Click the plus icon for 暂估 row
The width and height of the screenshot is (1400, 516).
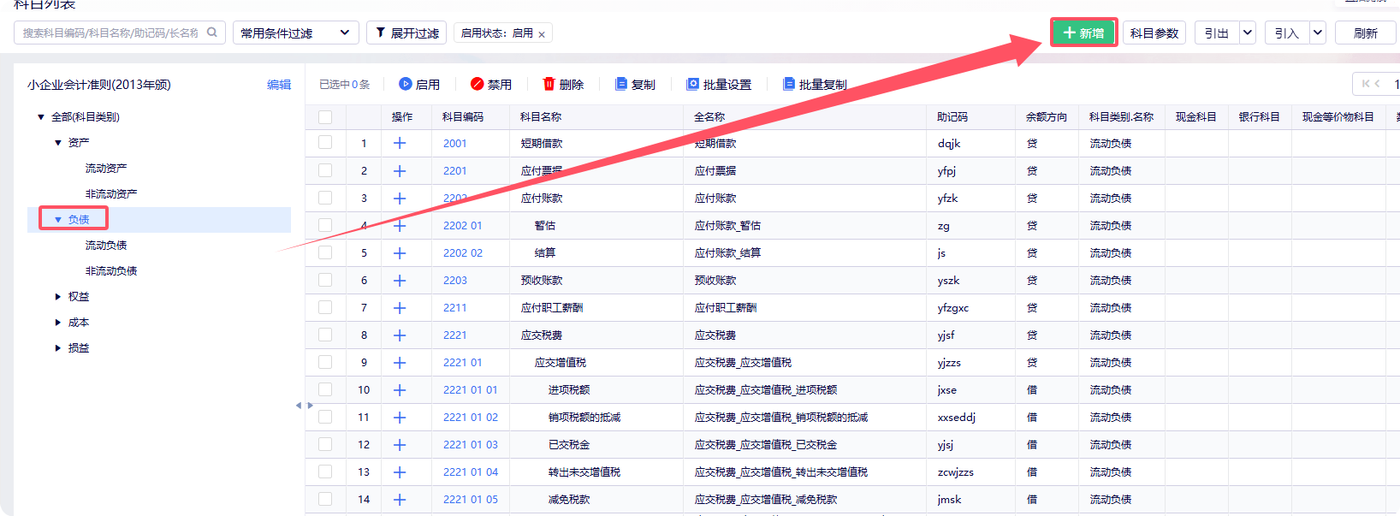tap(400, 226)
